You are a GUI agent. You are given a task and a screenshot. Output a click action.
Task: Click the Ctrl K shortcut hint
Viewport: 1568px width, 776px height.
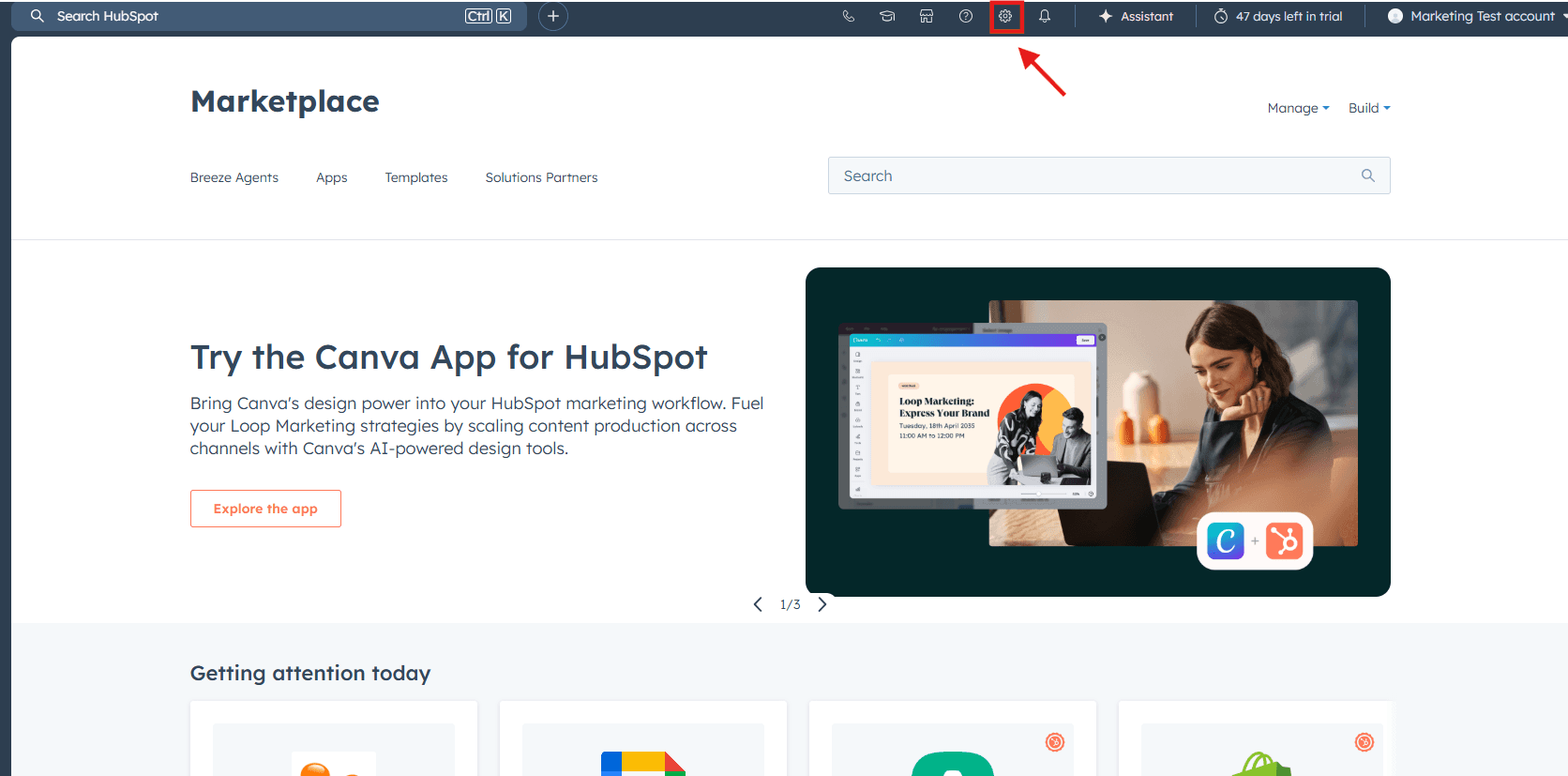tap(488, 16)
